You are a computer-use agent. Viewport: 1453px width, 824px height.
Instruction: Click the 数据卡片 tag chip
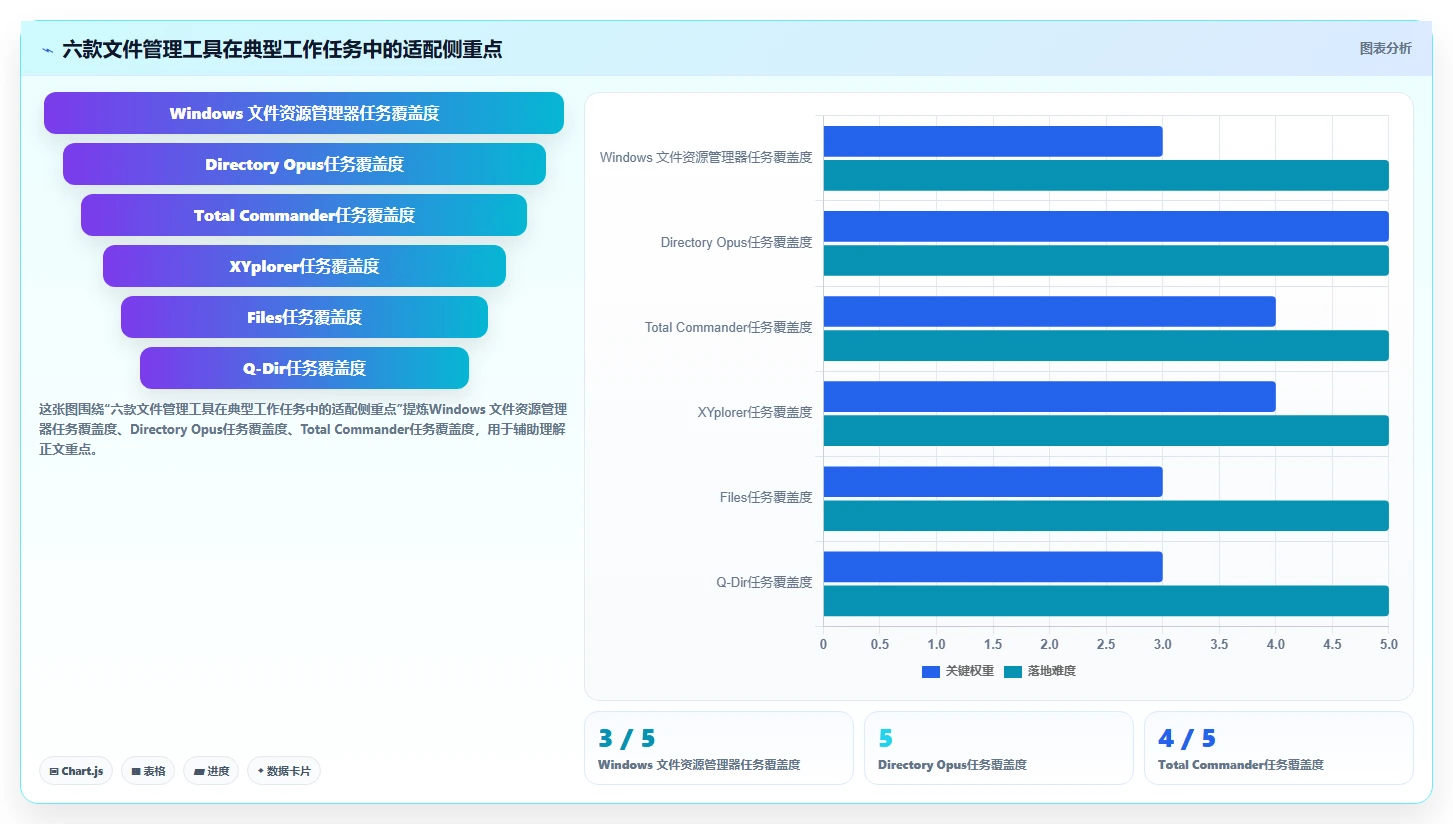click(x=284, y=771)
